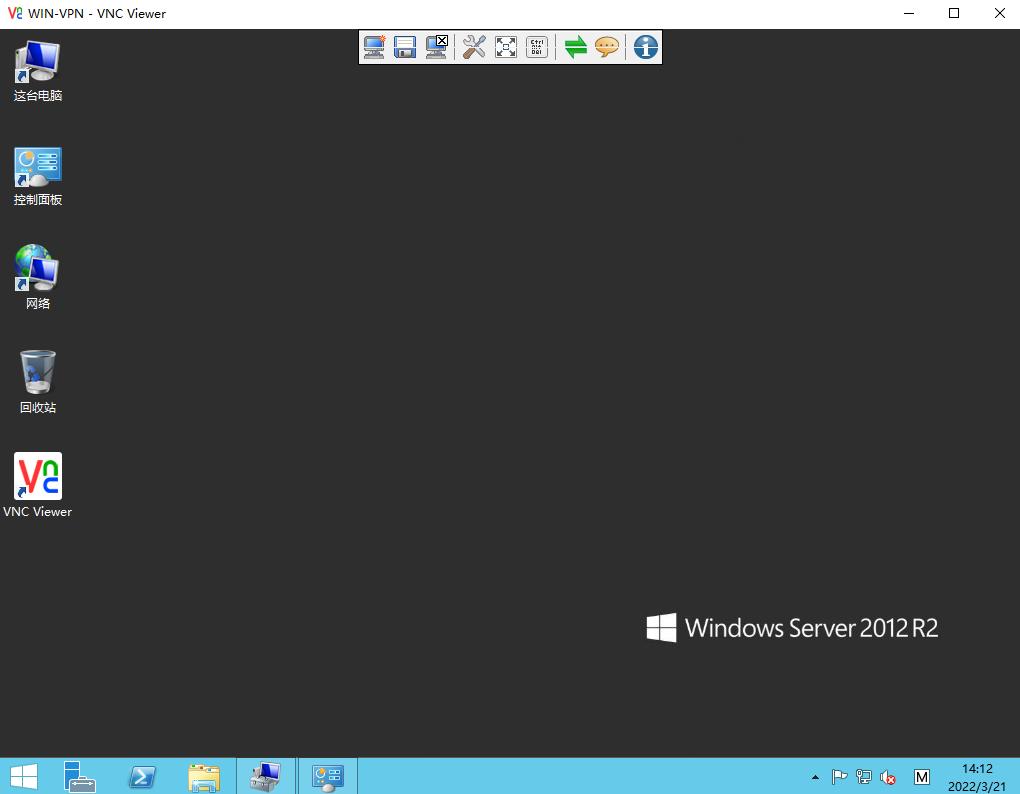This screenshot has width=1020, height=794.
Task: Toggle full screen mode in VNC toolbar
Action: [505, 47]
